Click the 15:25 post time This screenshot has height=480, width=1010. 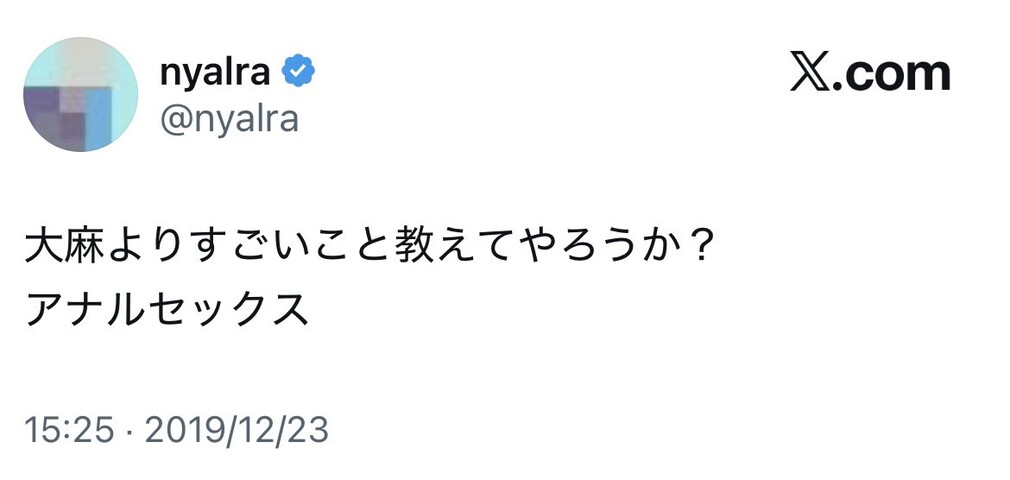tap(66, 432)
